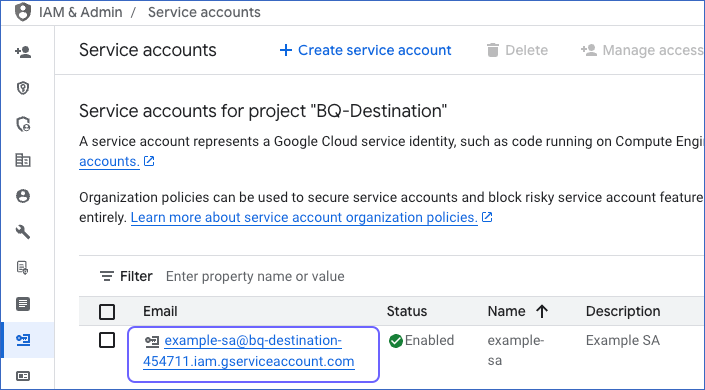Click the Example SA description cell
705x390 pixels.
point(623,341)
